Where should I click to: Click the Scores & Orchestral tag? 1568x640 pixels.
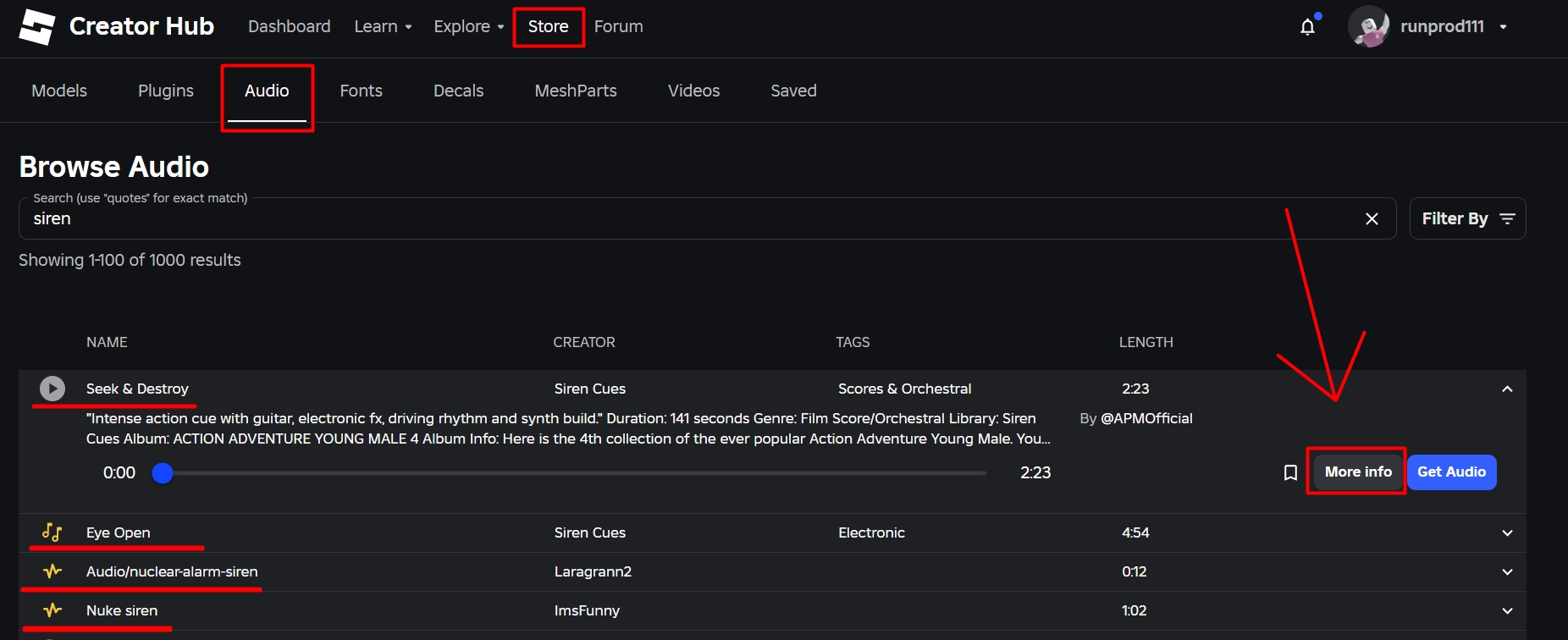904,389
